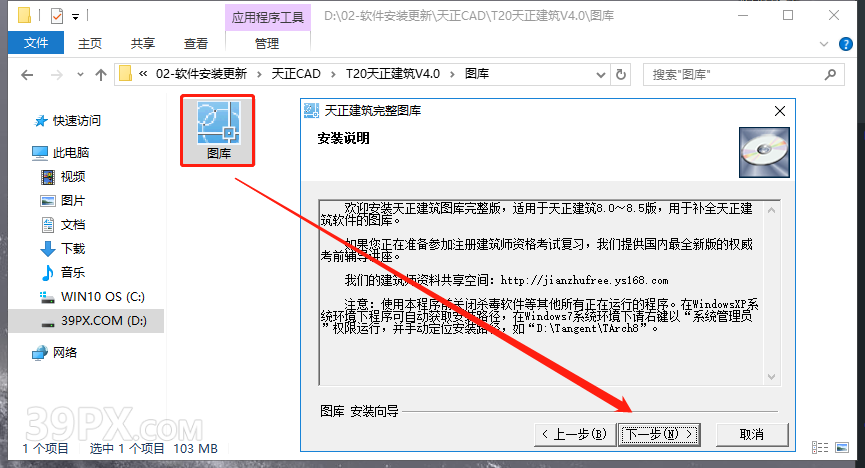Click inside the installation notes text box

click(x=549, y=292)
